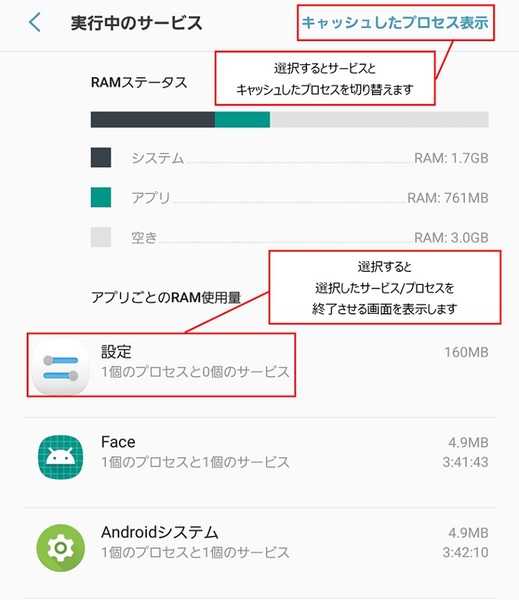The image size is (519, 600).
Task: Select the teal アプリ color swatch
Action: click(101, 197)
